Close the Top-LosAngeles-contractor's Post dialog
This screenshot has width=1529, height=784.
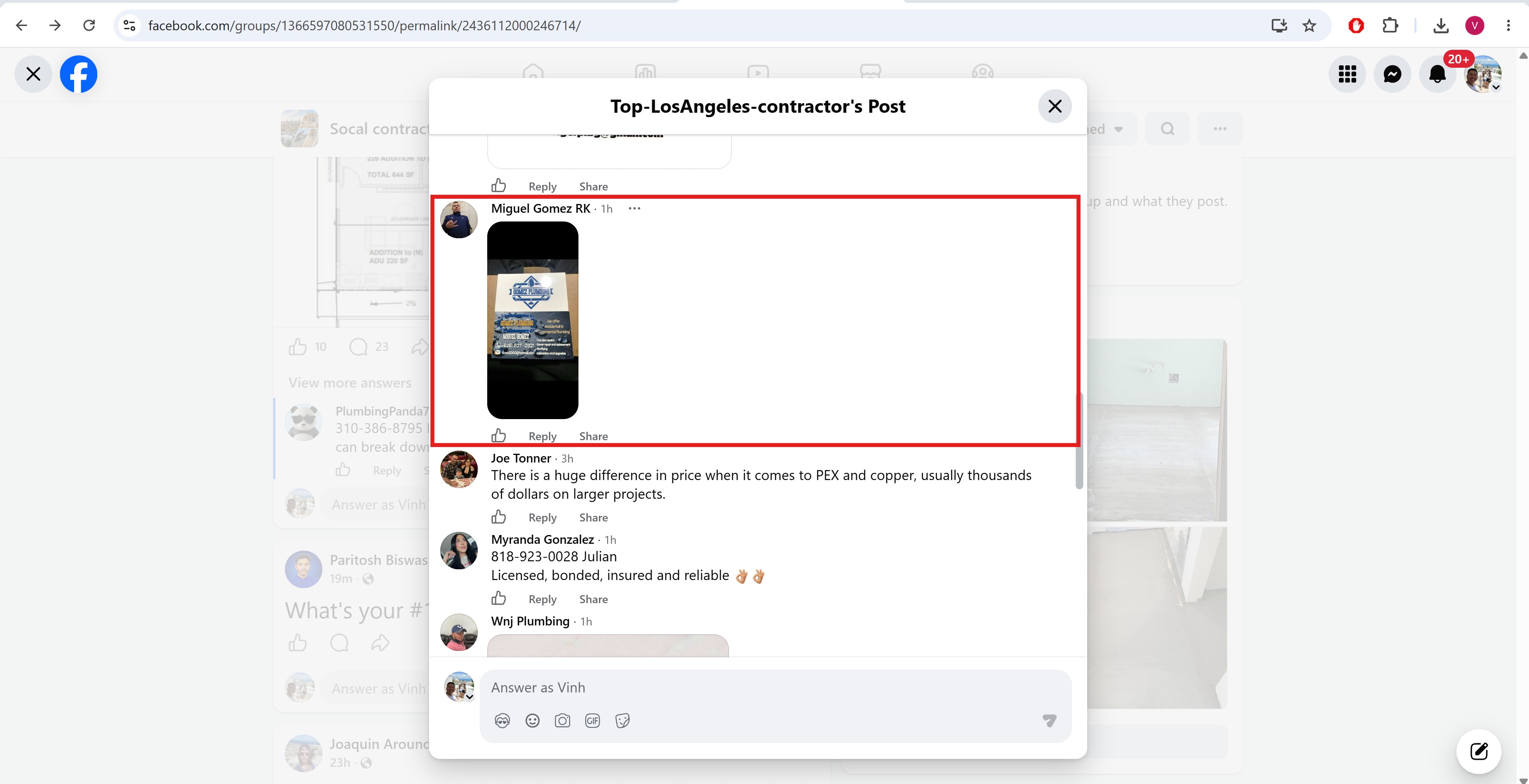(1055, 106)
